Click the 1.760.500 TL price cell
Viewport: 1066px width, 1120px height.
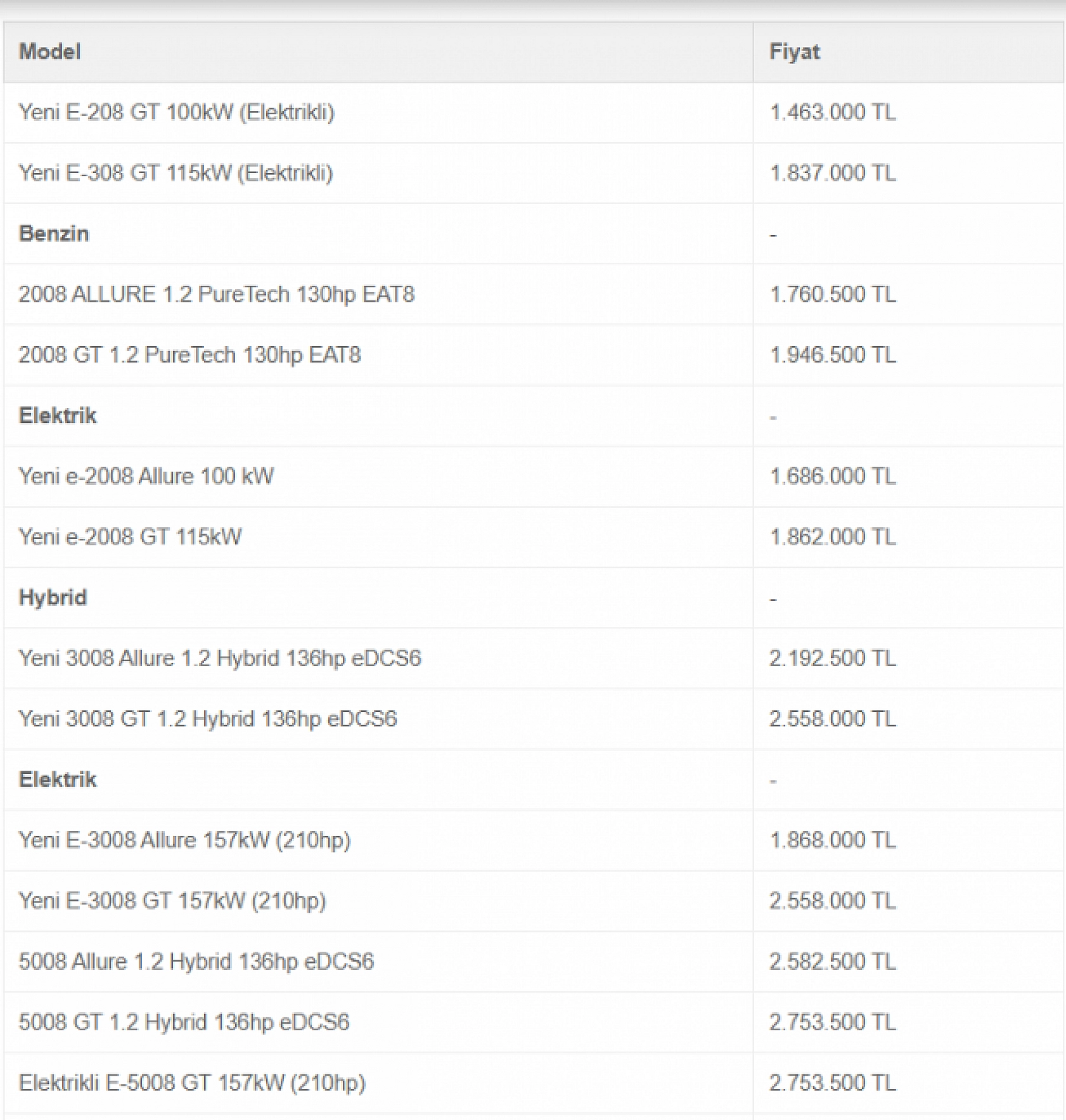point(832,294)
